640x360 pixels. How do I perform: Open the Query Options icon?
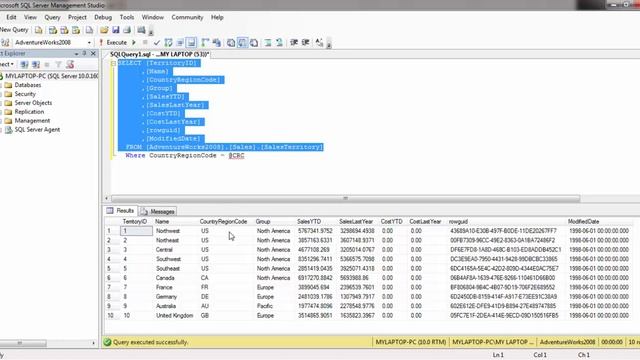(180, 42)
